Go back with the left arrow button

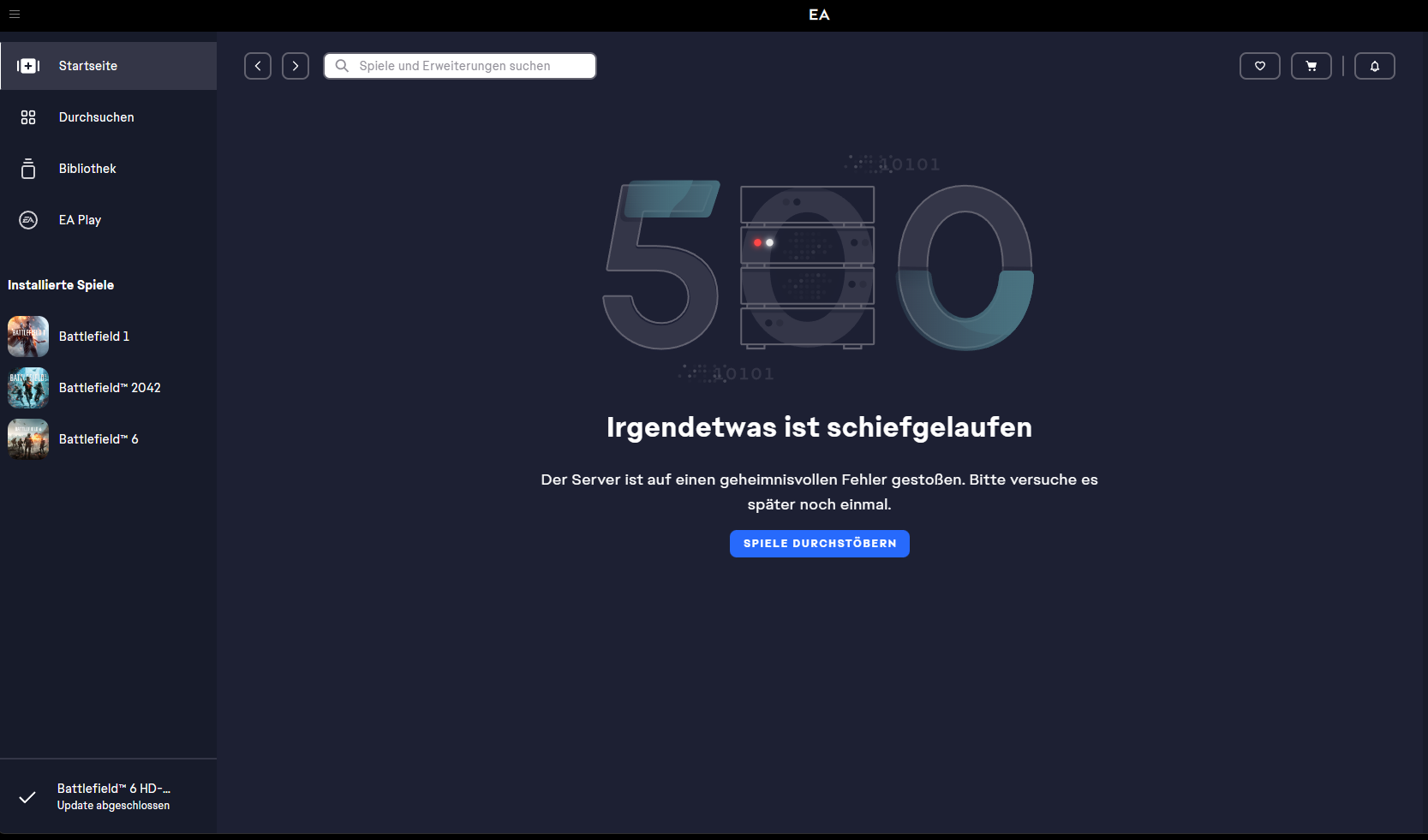coord(258,66)
